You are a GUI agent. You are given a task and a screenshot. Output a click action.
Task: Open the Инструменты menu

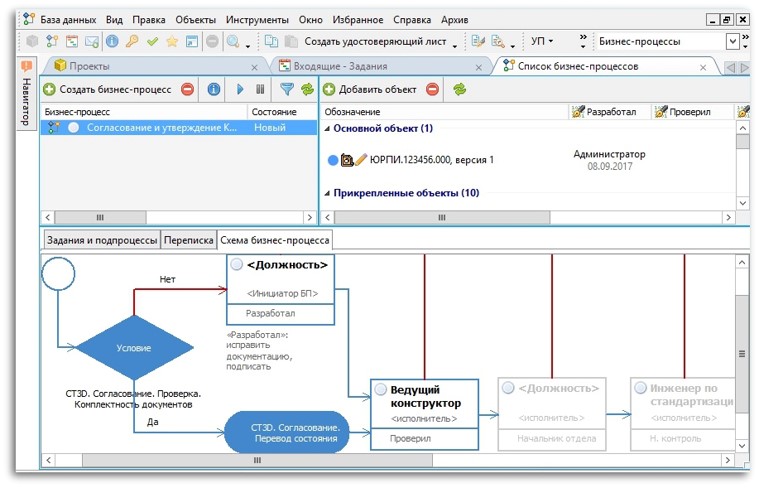(x=257, y=19)
